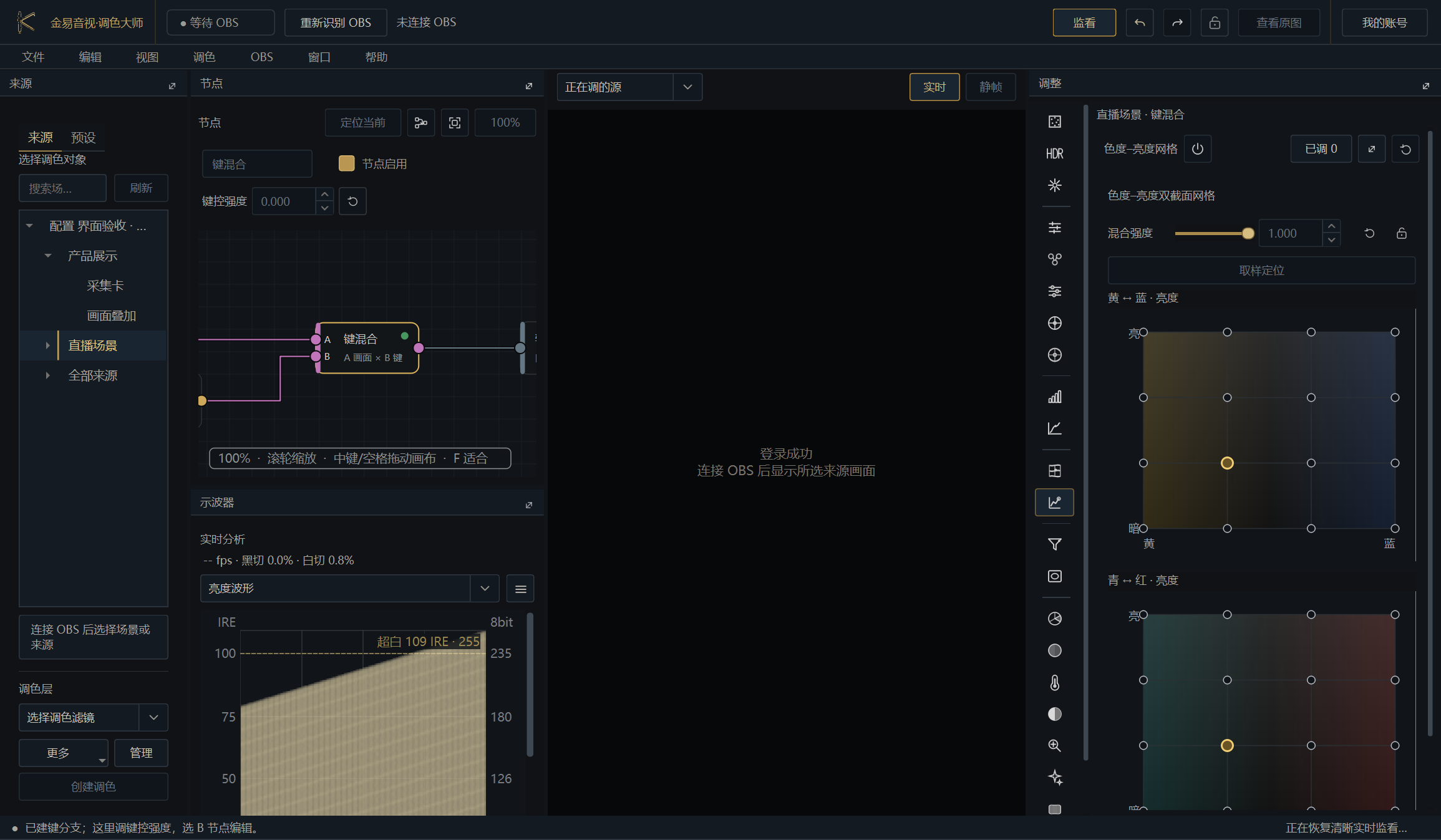Pop out the 调整 panel

click(1426, 85)
